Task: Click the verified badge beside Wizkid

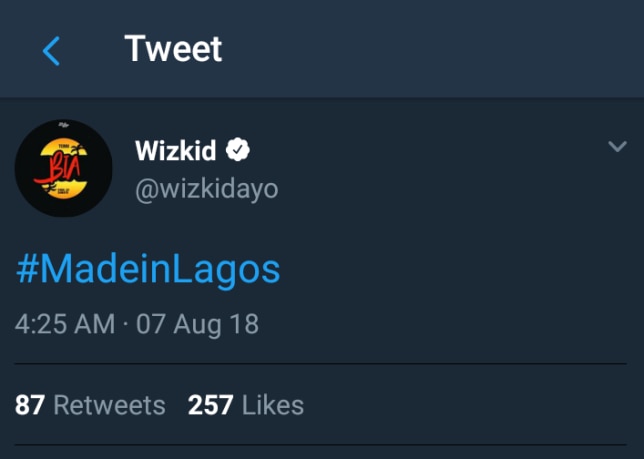Action: pyautogui.click(x=238, y=150)
